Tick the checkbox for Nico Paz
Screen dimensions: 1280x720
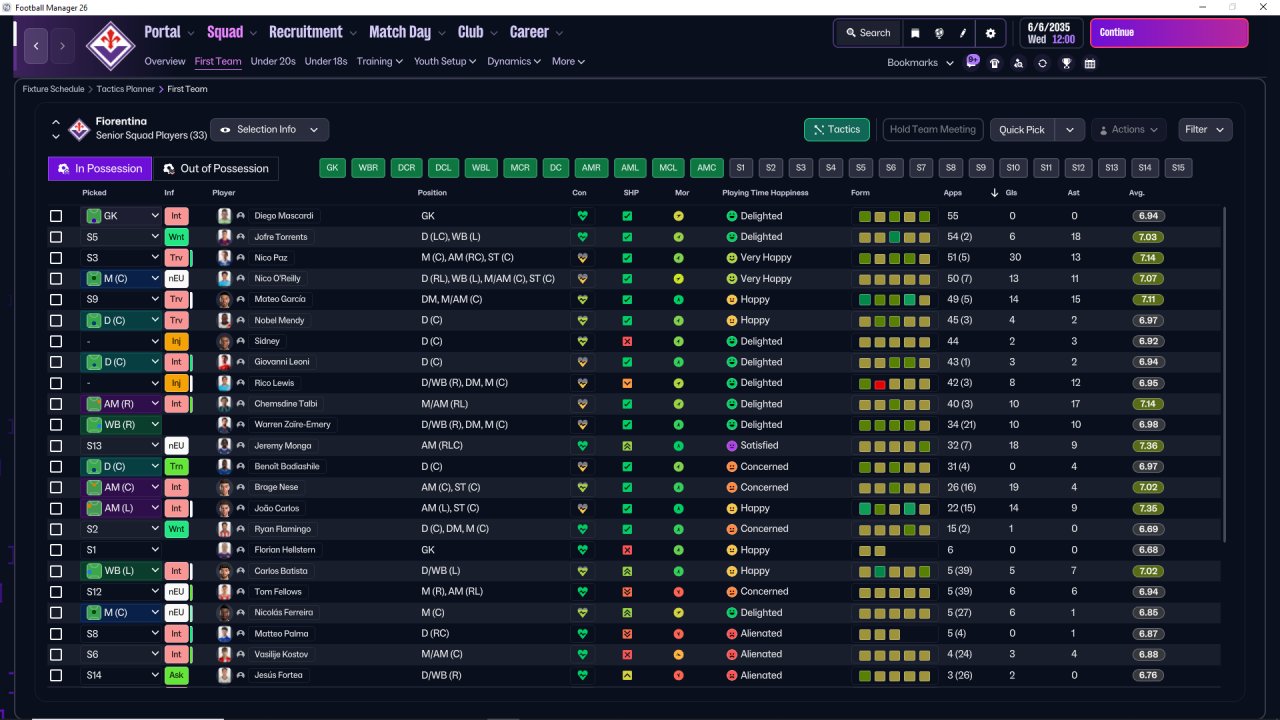click(56, 258)
